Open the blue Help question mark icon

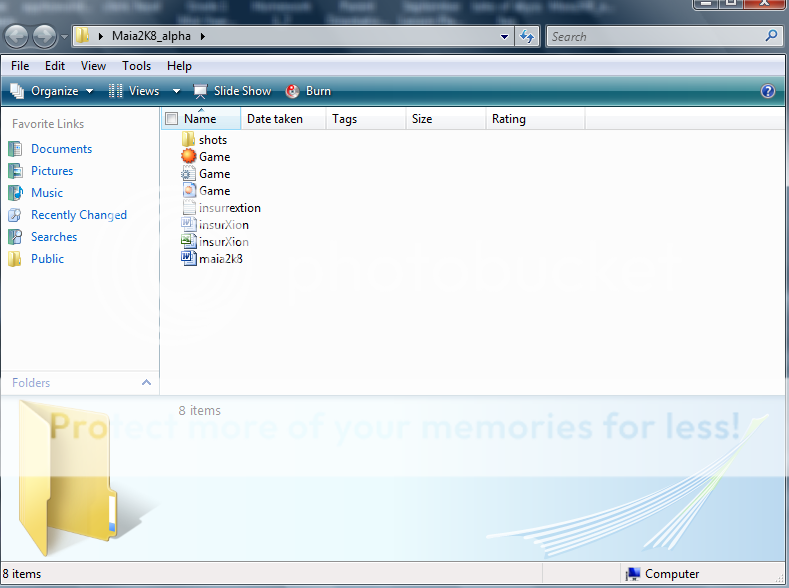[x=768, y=91]
